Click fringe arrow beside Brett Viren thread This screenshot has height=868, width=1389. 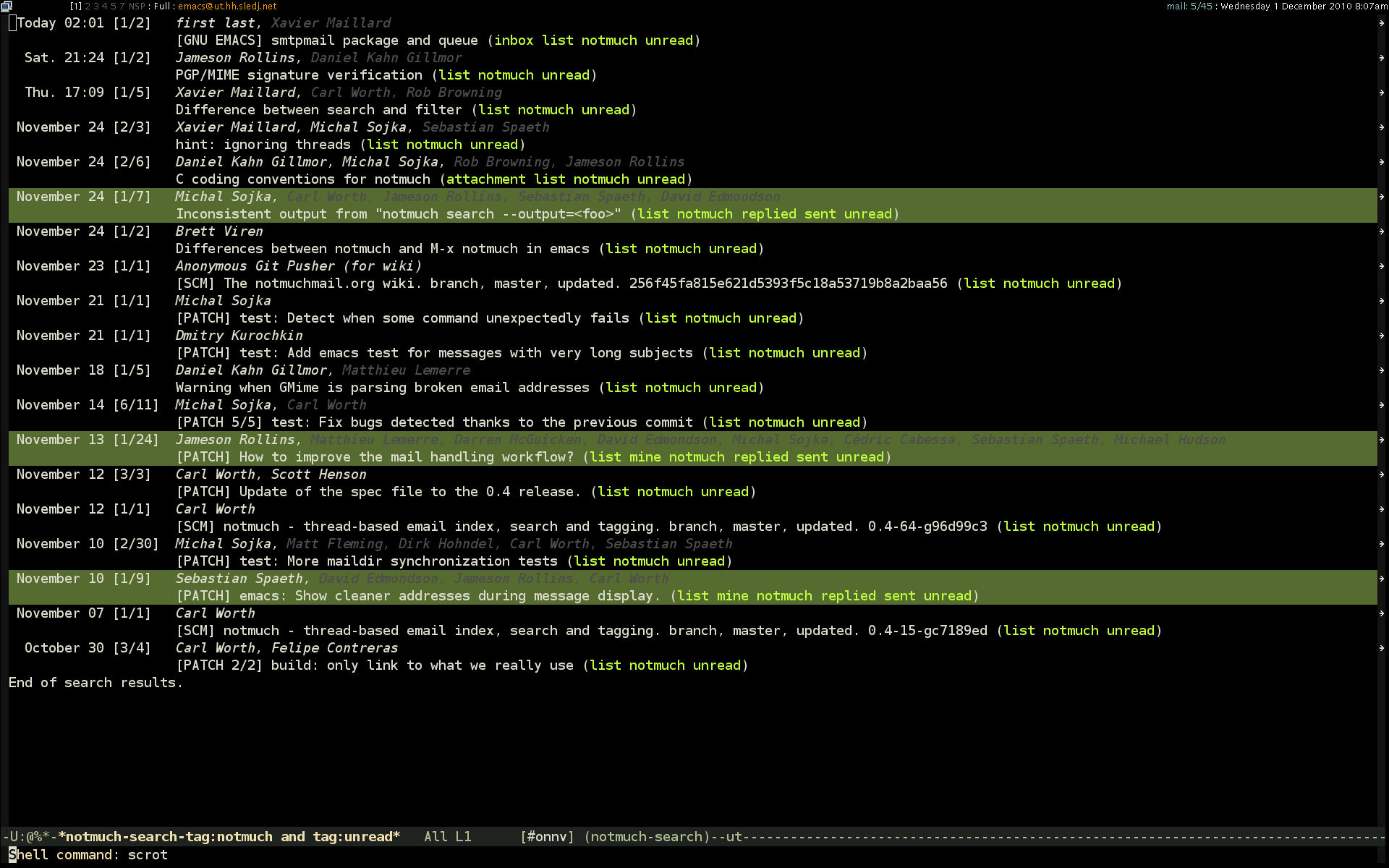point(1381,231)
